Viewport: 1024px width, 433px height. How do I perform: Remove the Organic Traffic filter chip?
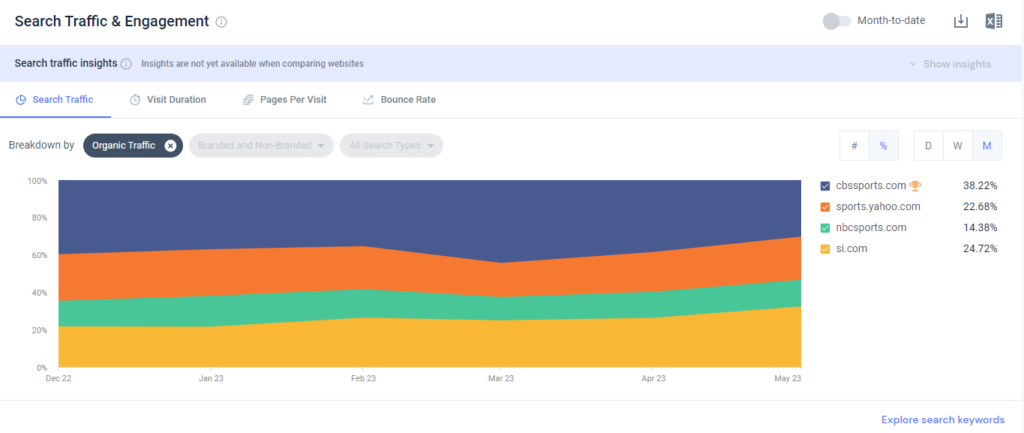tap(170, 146)
